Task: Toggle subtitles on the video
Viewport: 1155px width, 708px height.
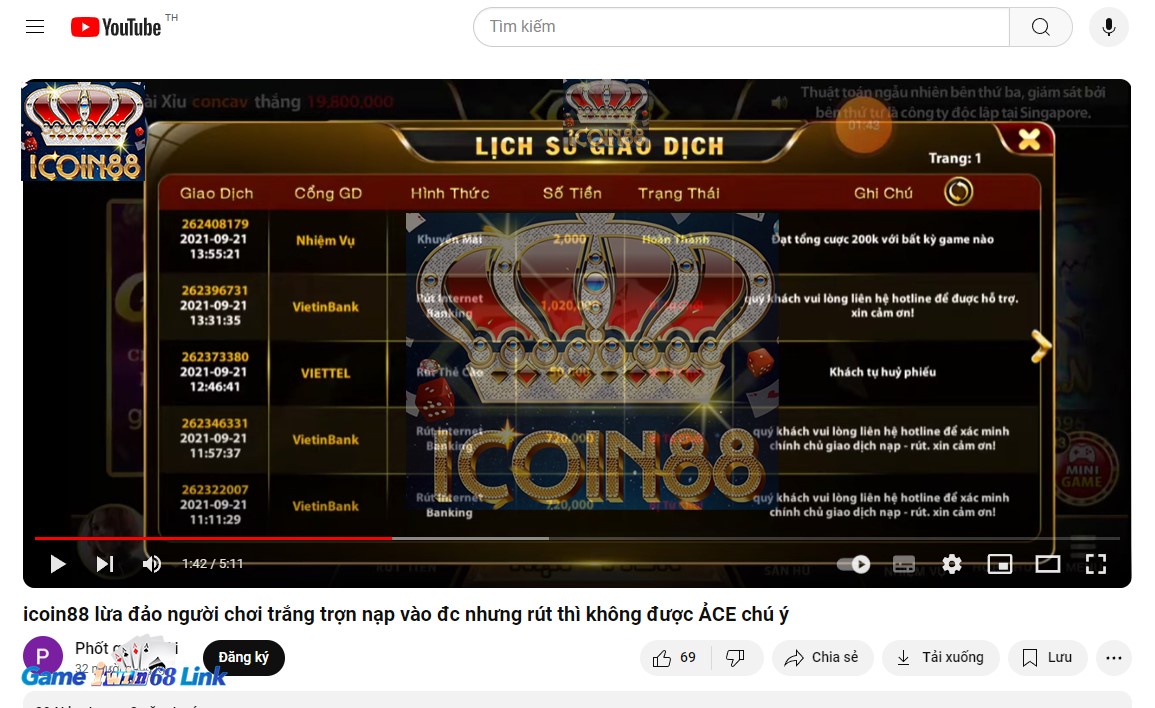Action: 903,564
